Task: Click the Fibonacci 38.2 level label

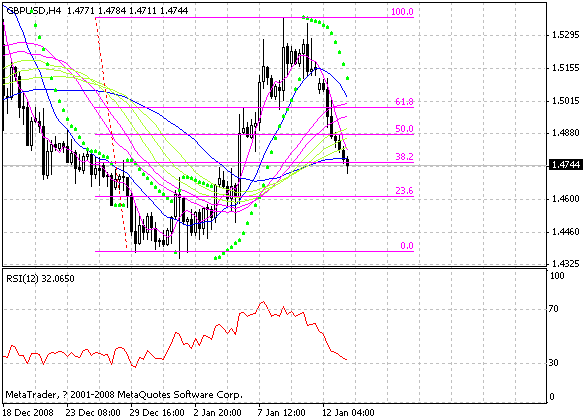Action: coord(404,157)
